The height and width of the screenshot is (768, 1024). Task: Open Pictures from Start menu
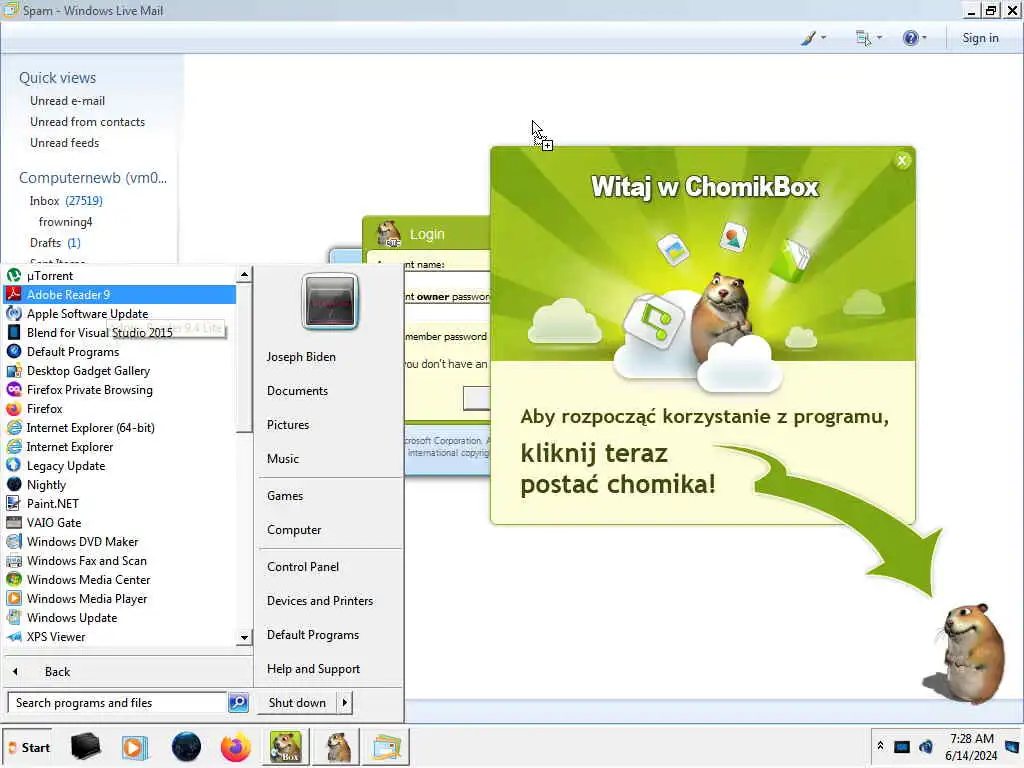(288, 424)
